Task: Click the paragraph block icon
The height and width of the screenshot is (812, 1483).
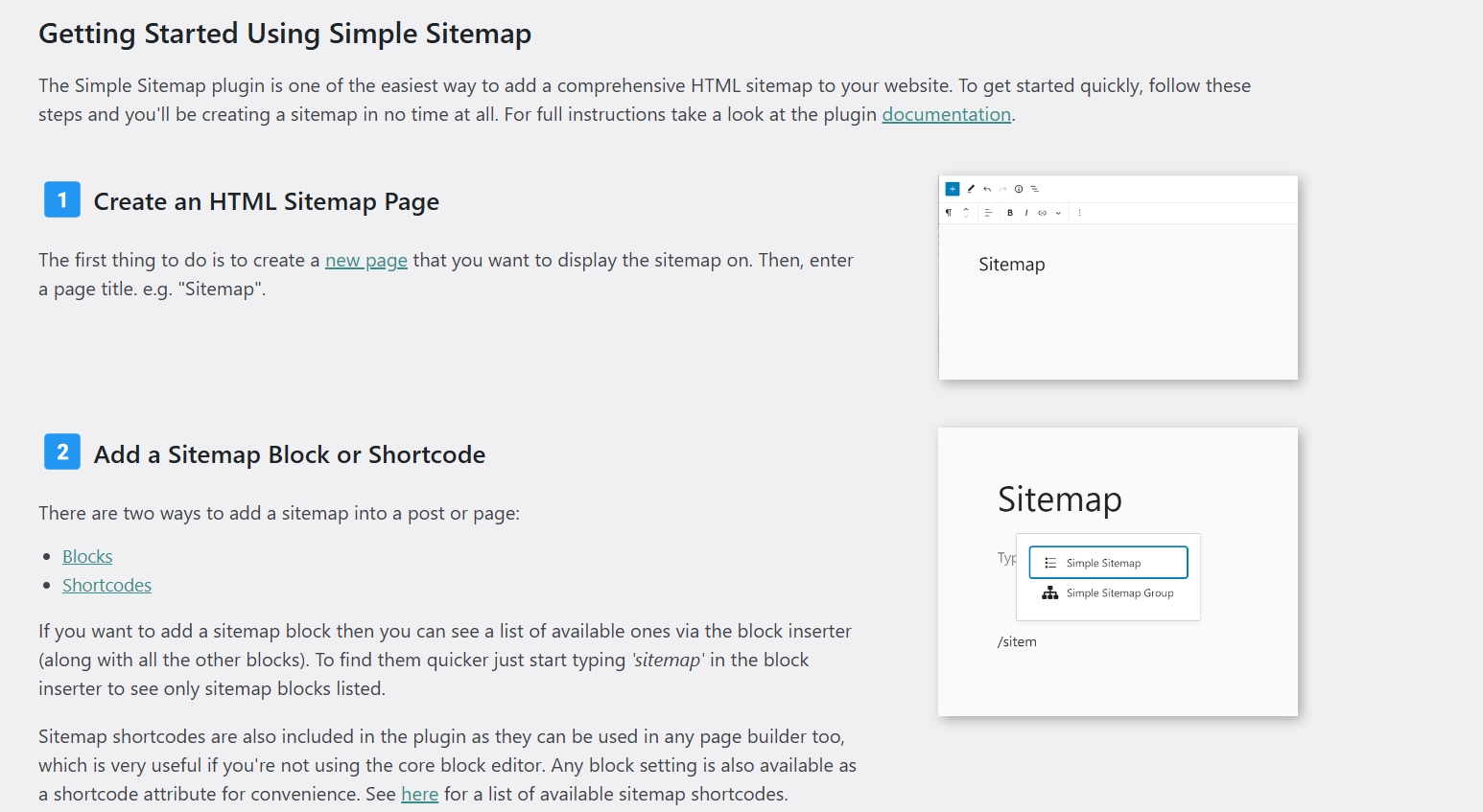Action: 949,213
